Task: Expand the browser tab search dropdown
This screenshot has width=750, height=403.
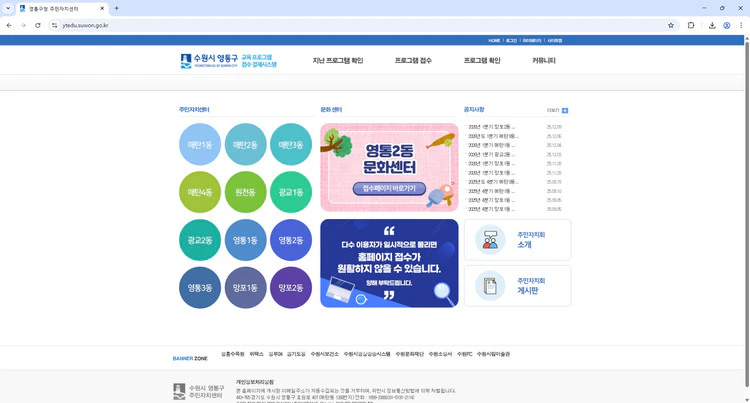Action: point(8,8)
